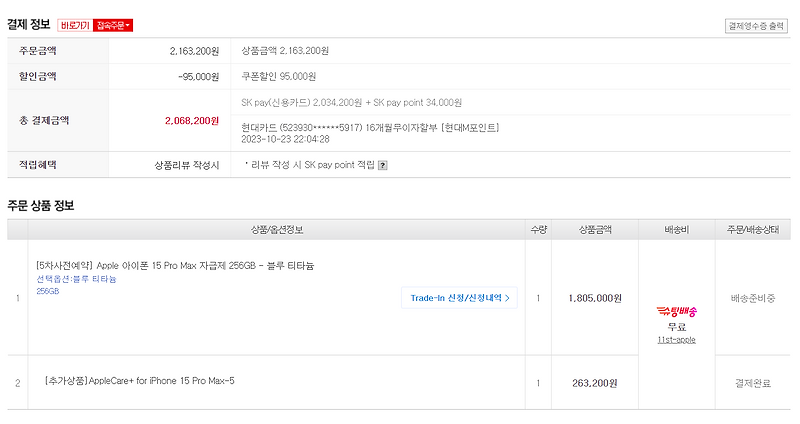Click the question mark help icon
Screen dimensions: 800x424
[383, 166]
